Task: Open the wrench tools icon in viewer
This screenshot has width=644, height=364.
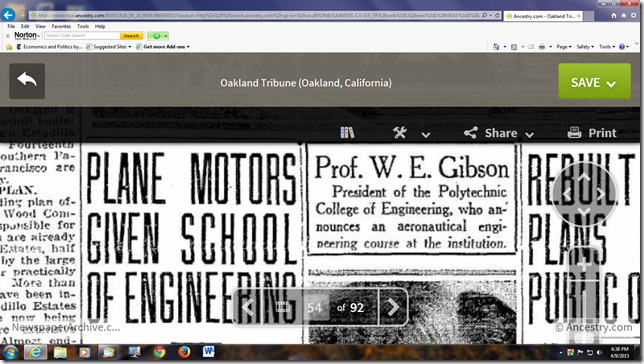Action: click(400, 133)
